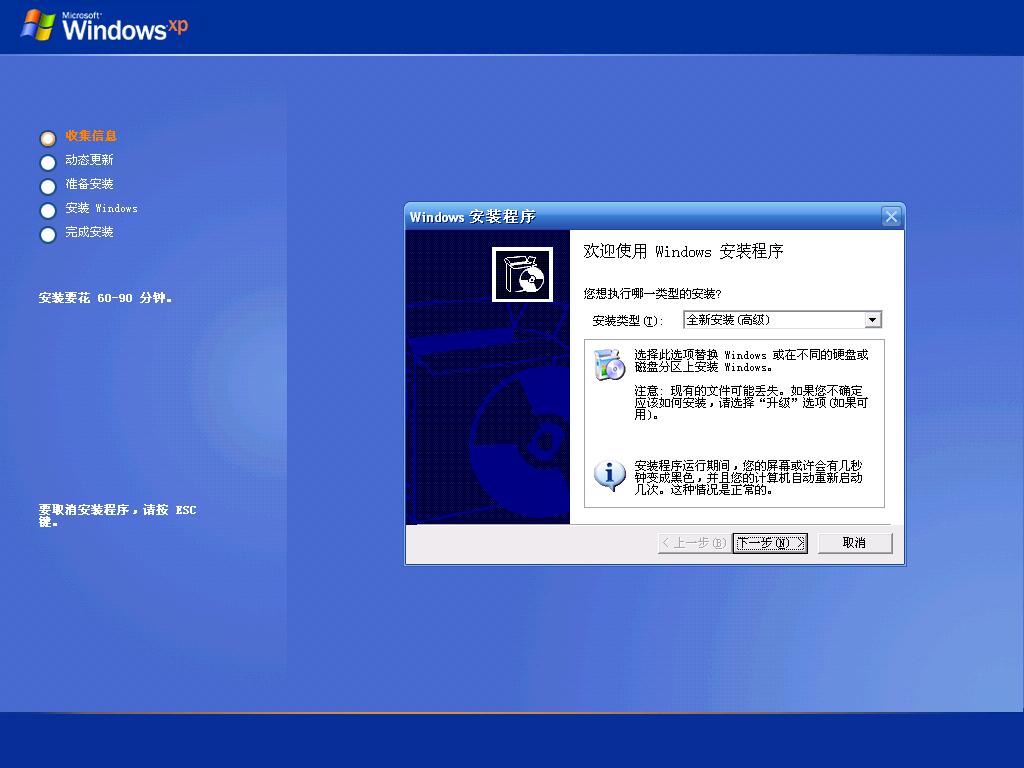Click the 您想执行哪一类型的安装? question text

(652, 294)
